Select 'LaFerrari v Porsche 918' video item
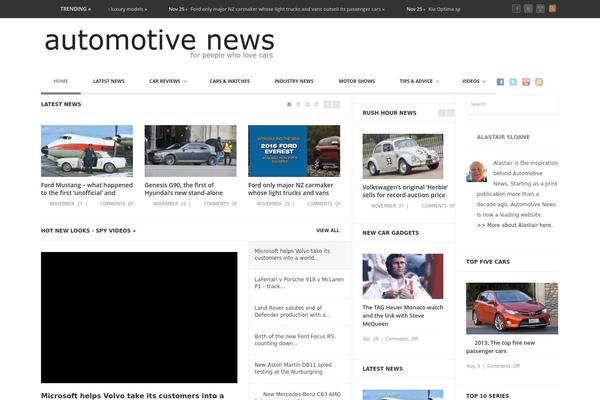 [300, 283]
